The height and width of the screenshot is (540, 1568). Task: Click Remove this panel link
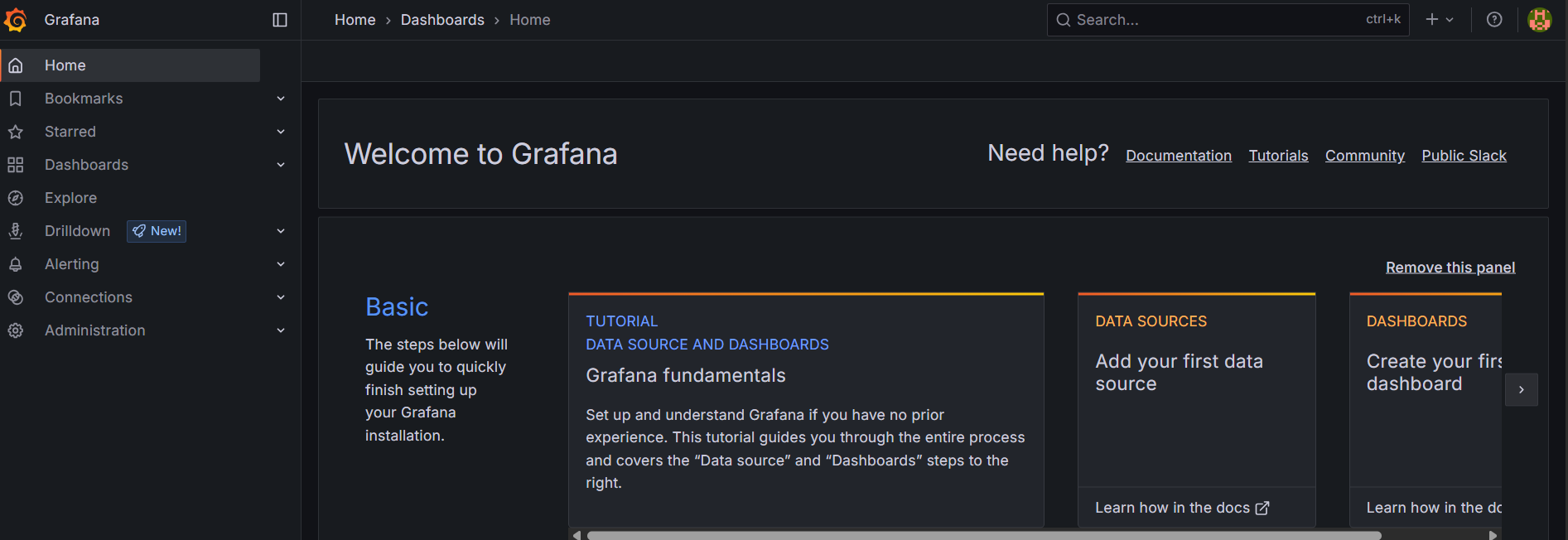(x=1450, y=268)
